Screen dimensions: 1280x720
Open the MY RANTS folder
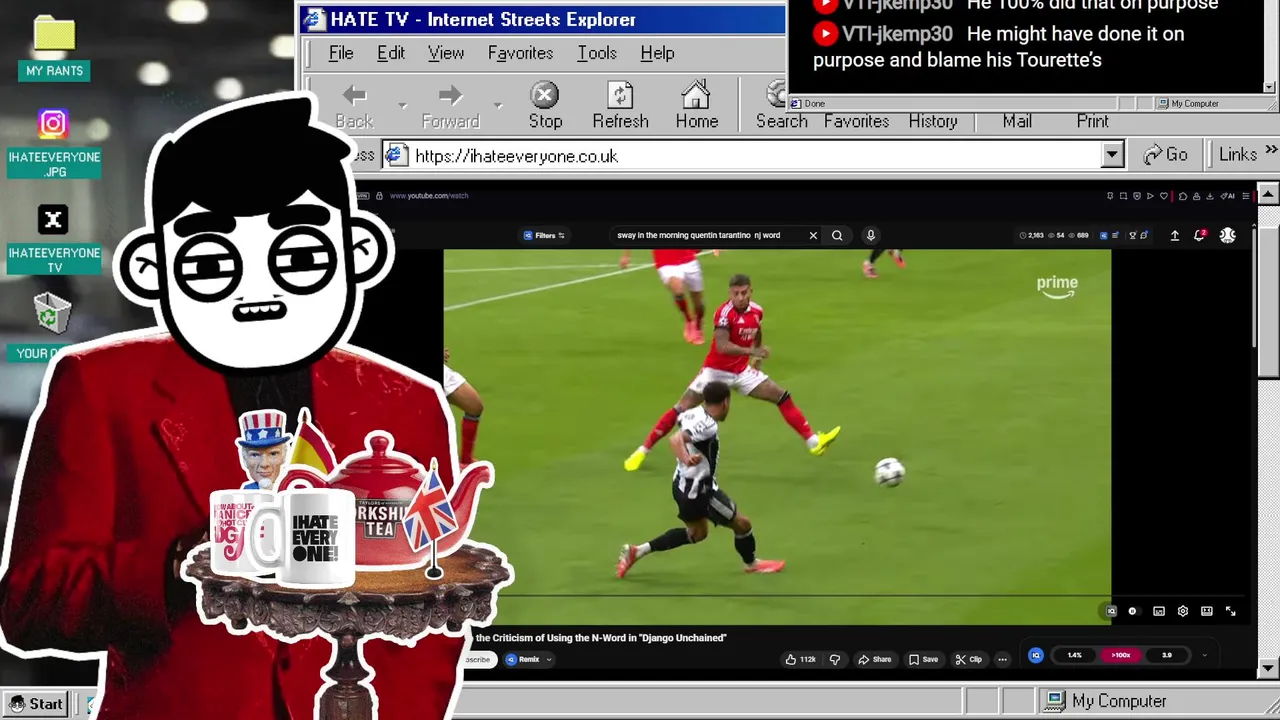54,47
